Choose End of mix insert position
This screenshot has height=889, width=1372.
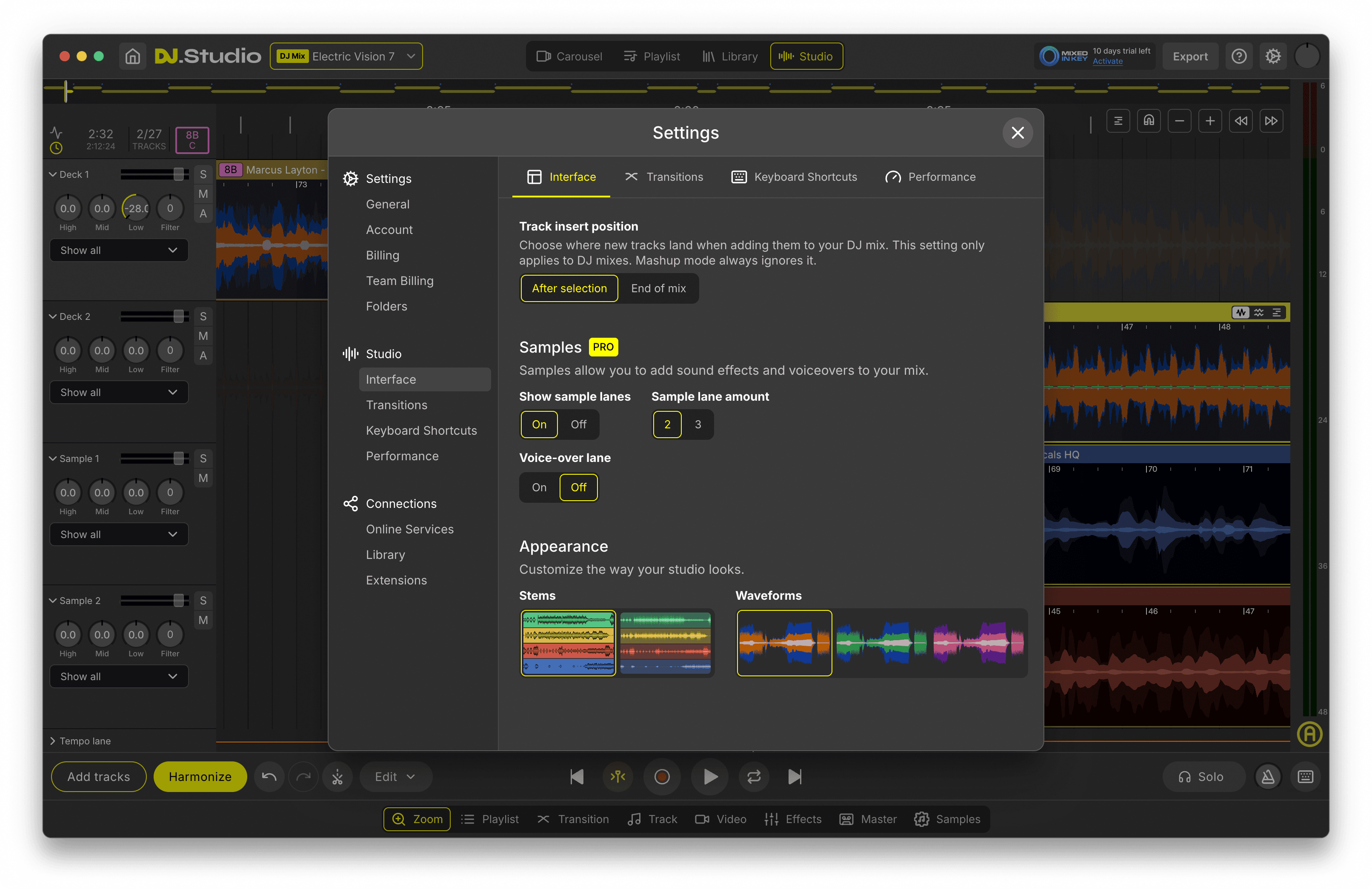pos(658,288)
